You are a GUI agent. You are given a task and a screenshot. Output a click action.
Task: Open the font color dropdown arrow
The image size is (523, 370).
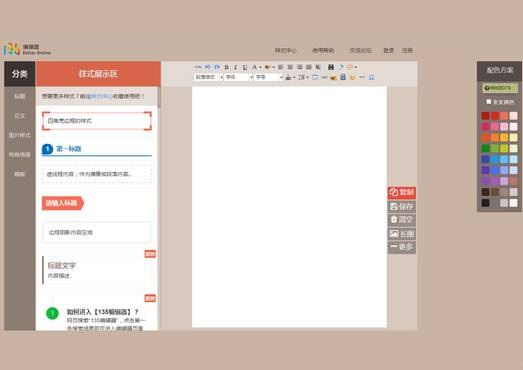tap(260, 67)
